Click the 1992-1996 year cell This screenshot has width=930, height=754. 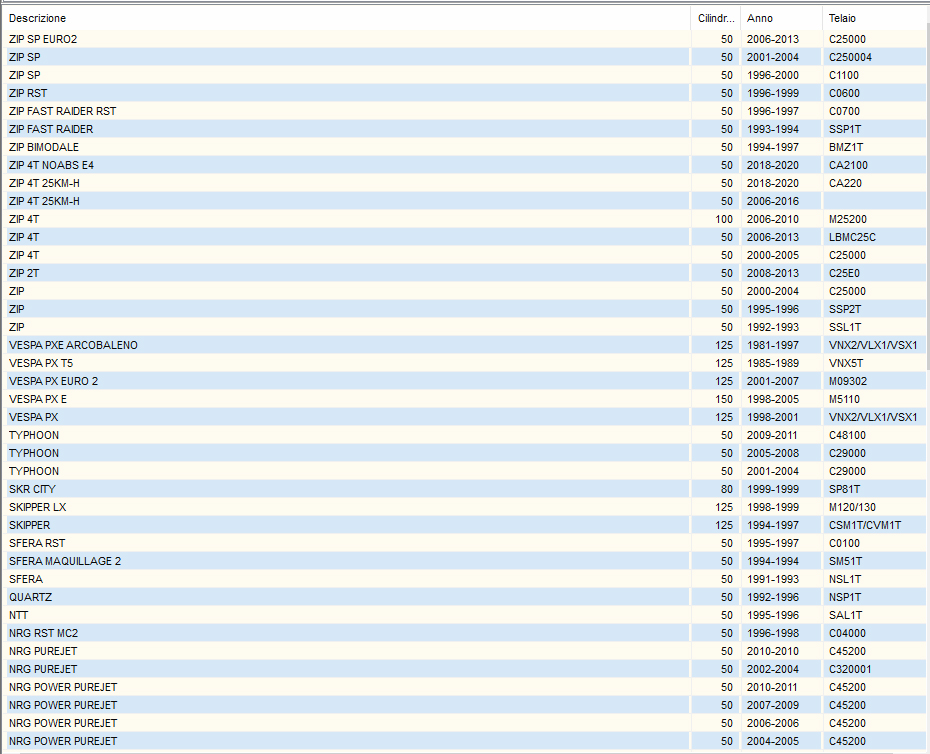click(782, 597)
